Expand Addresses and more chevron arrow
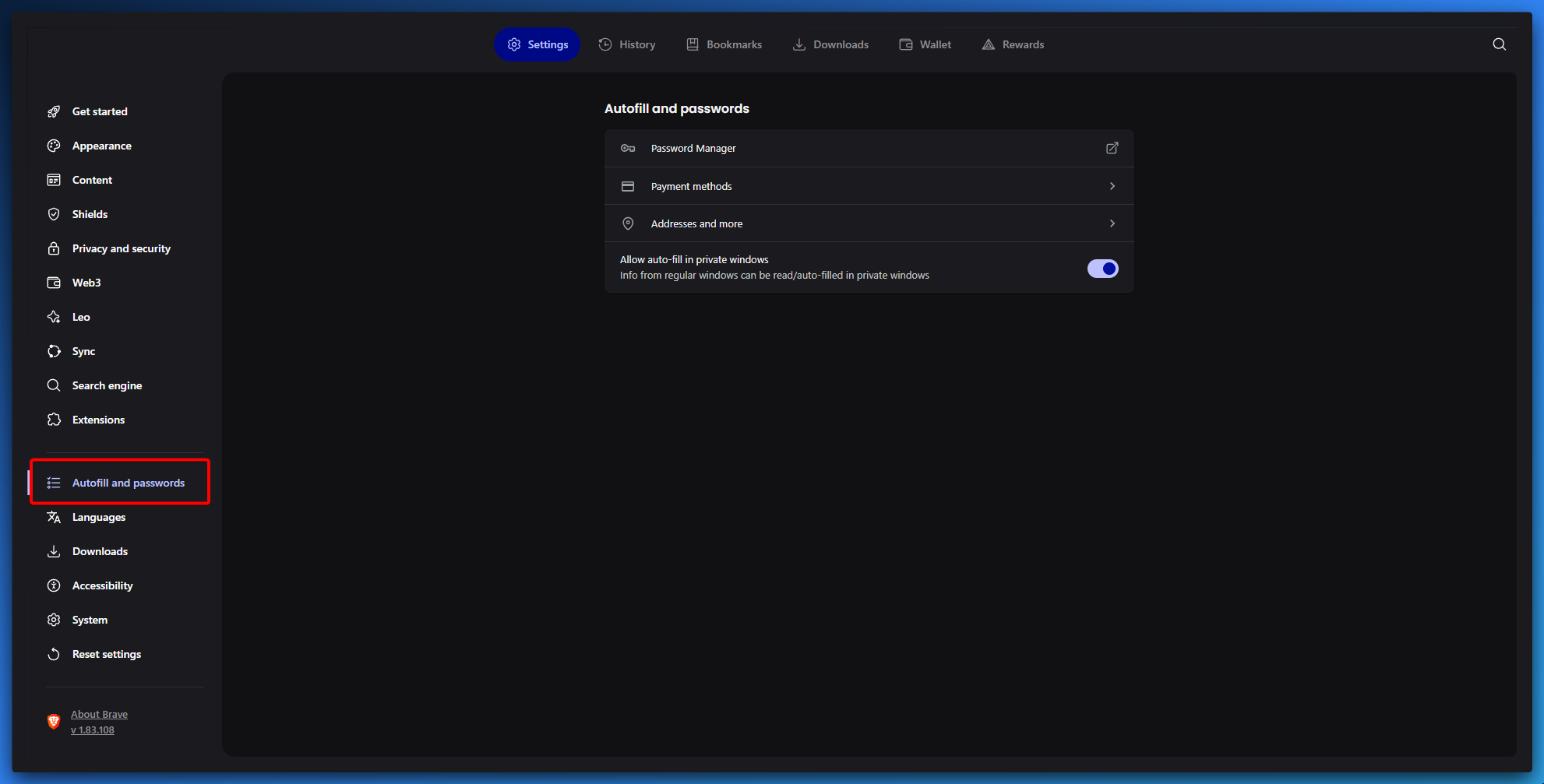Image resolution: width=1544 pixels, height=784 pixels. coord(1112,223)
